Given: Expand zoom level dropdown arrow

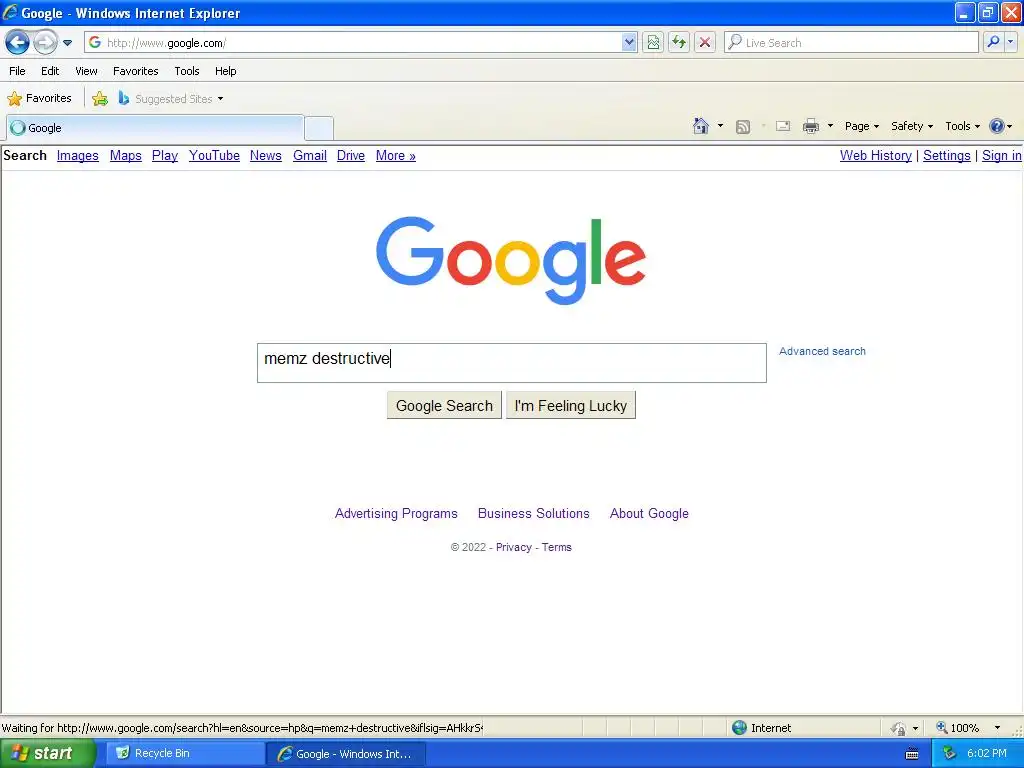Looking at the screenshot, I should (997, 728).
